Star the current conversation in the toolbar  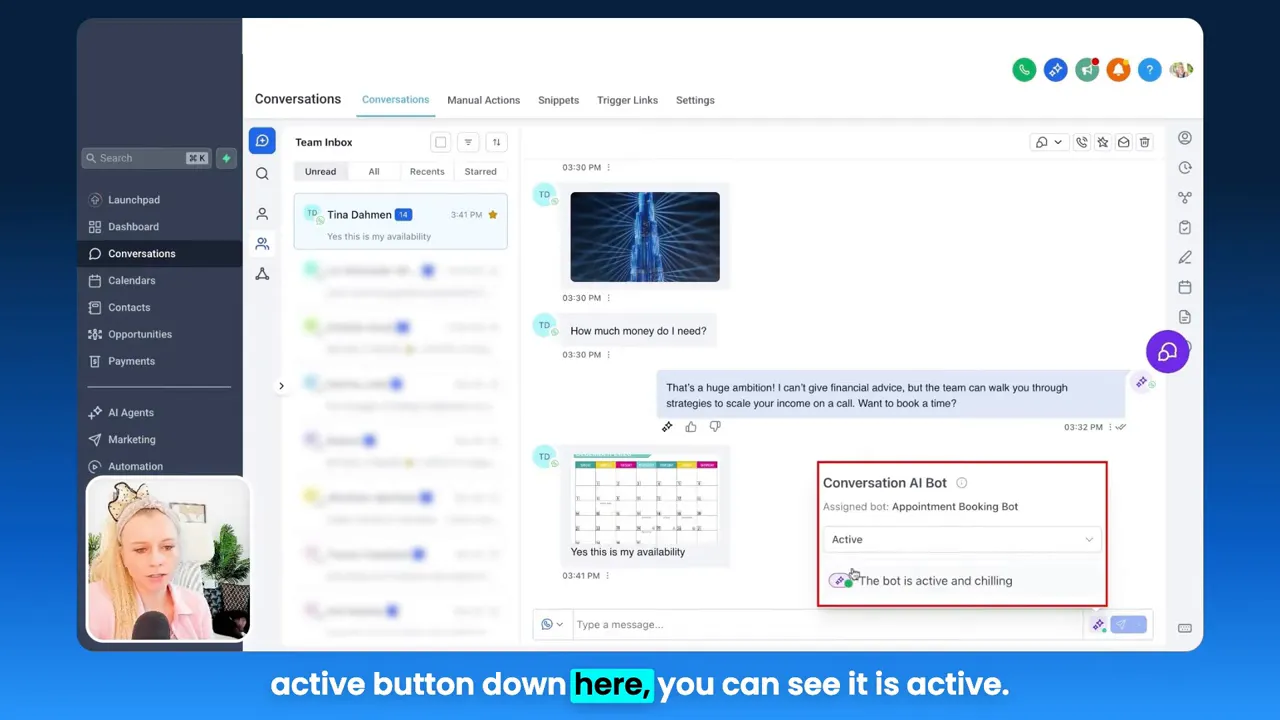(x=1102, y=142)
